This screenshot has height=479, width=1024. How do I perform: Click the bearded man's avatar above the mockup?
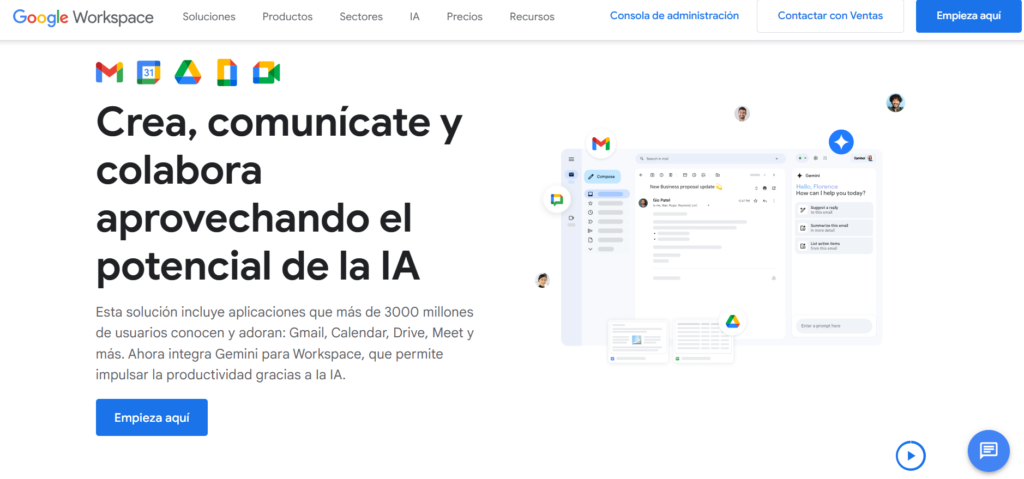pyautogui.click(x=742, y=114)
